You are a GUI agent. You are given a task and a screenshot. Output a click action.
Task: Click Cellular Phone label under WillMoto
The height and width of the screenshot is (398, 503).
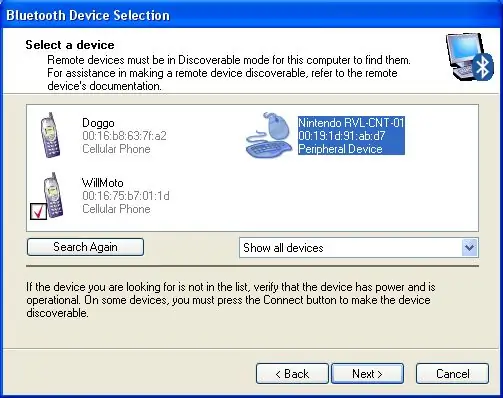coord(116,209)
